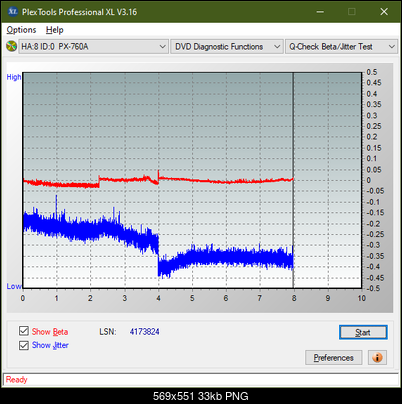402x404 pixels.
Task: Click the High jitter axis label
Action: pyautogui.click(x=14, y=77)
